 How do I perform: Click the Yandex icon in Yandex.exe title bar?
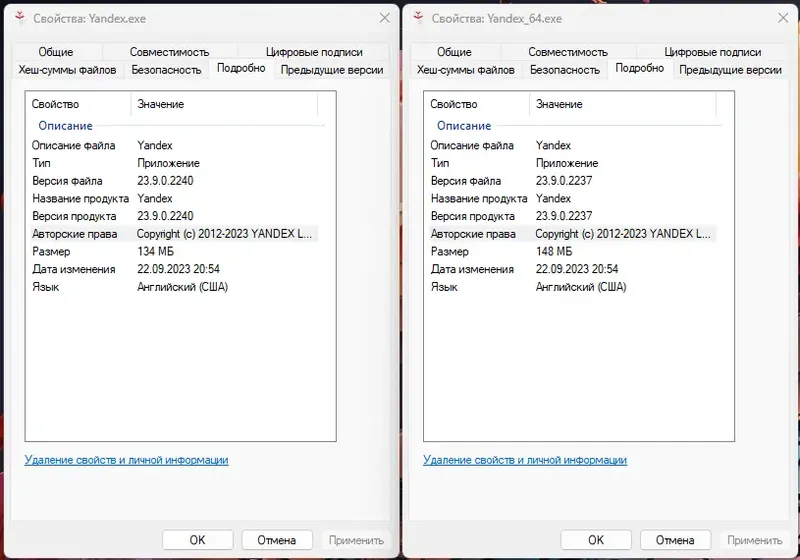(x=20, y=18)
